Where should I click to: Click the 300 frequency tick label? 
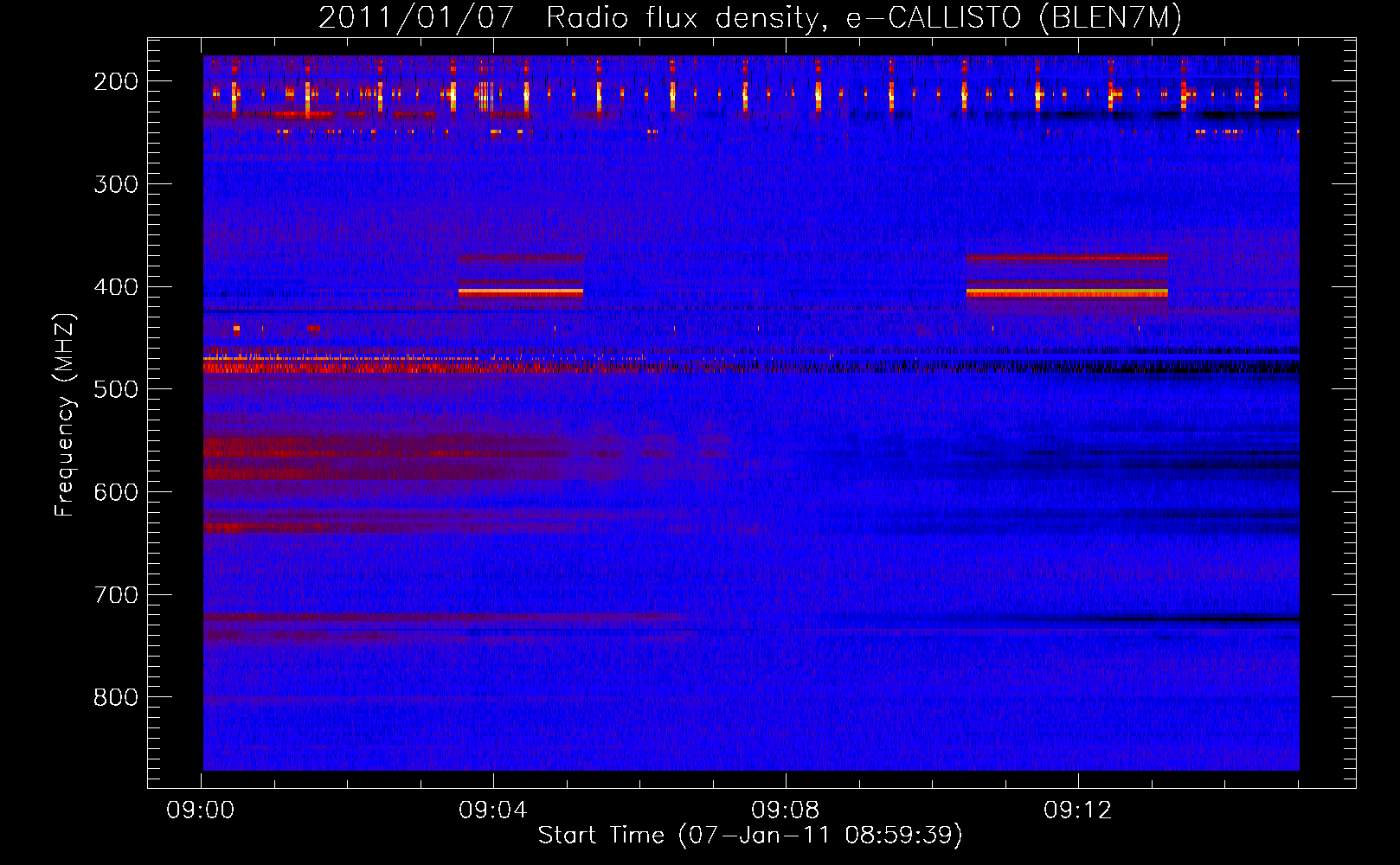[x=116, y=183]
